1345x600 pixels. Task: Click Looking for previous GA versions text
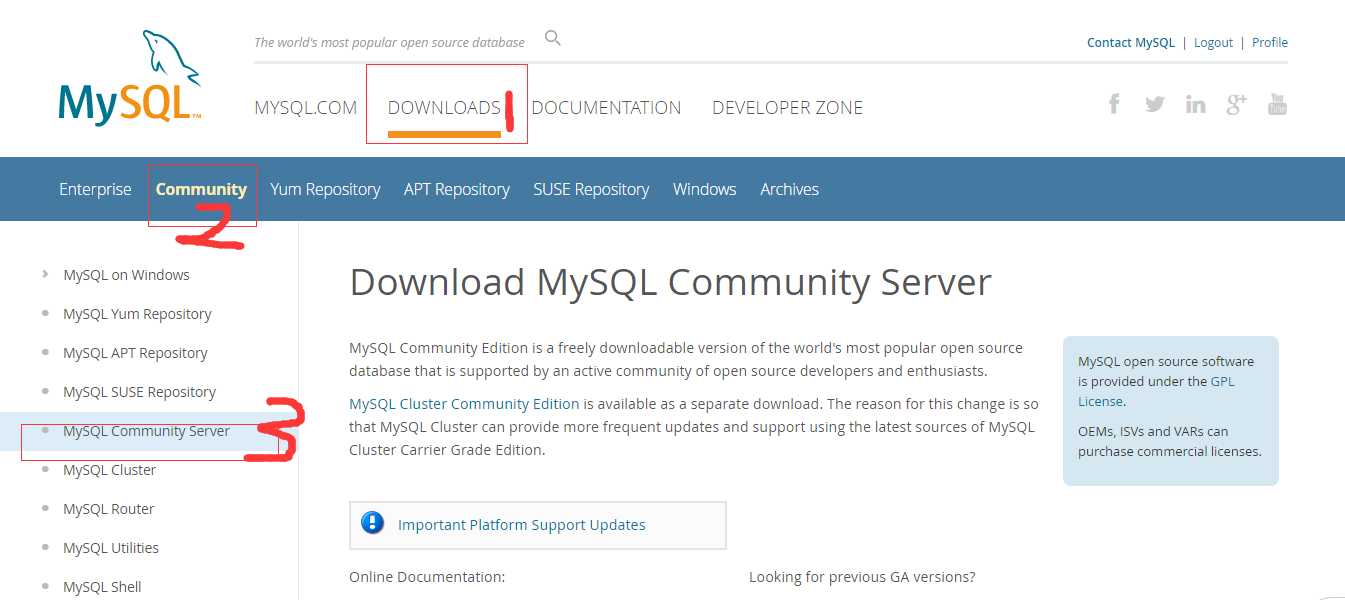point(862,577)
